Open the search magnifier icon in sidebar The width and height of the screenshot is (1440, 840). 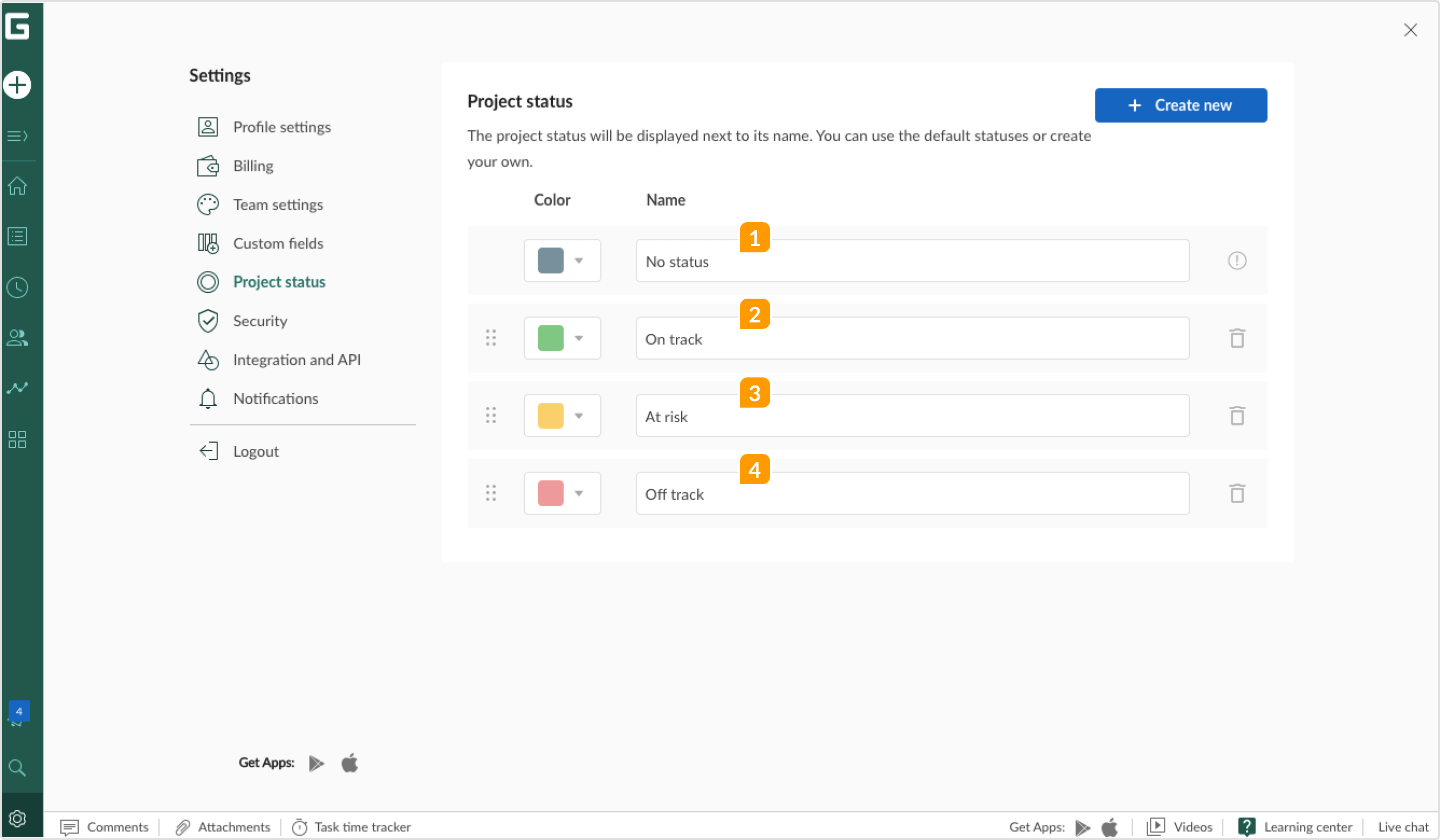(17, 767)
